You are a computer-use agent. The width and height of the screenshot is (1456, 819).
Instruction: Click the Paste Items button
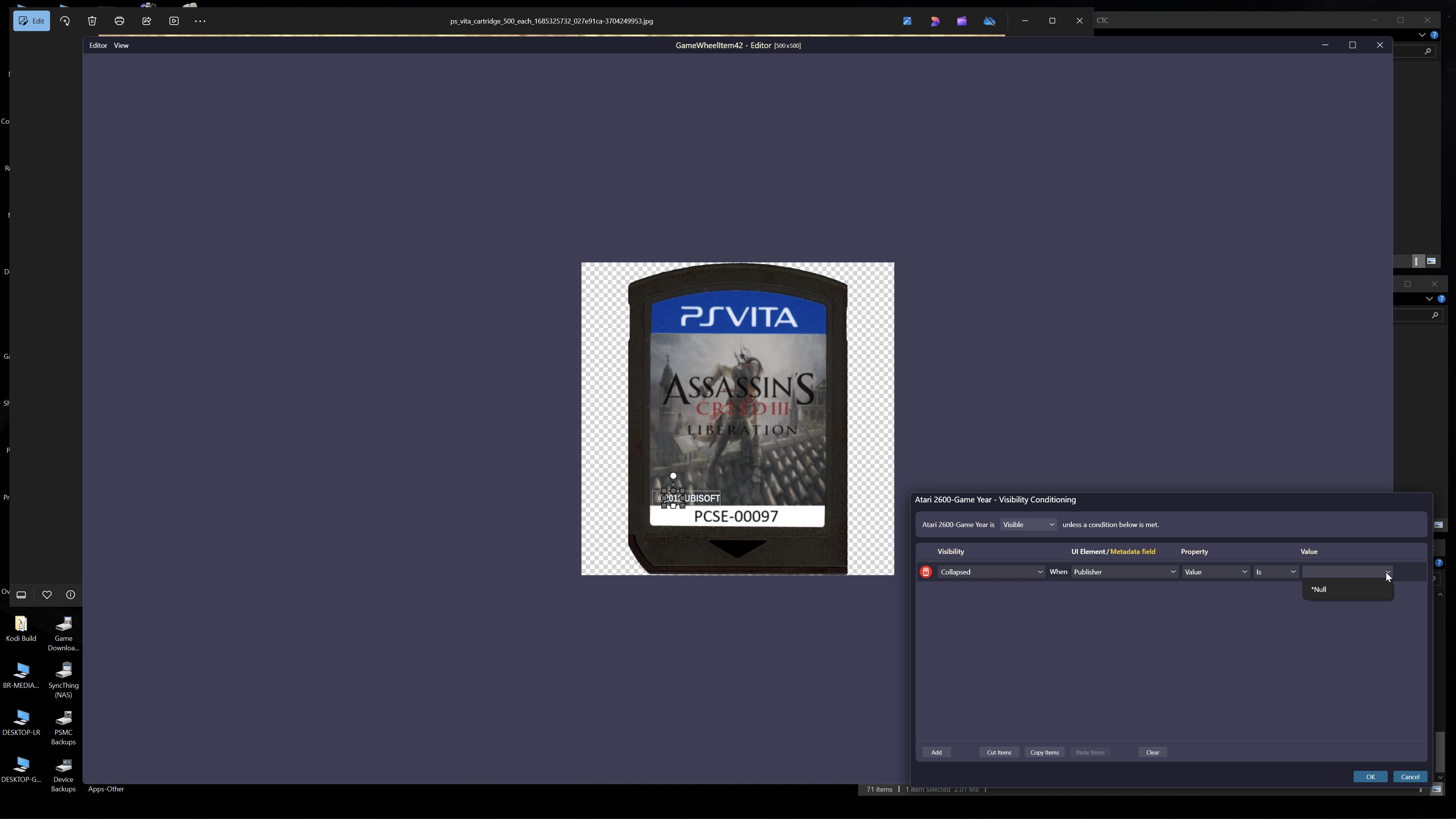[1090, 752]
